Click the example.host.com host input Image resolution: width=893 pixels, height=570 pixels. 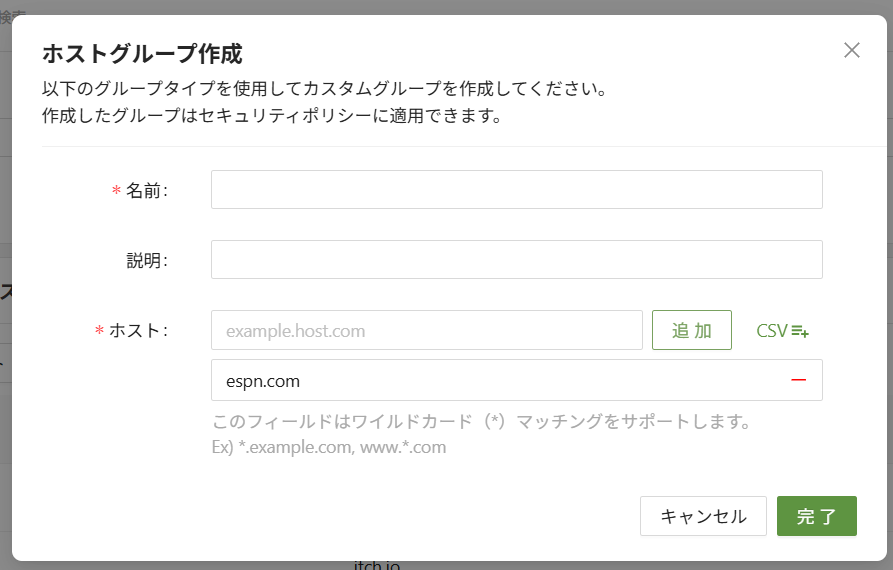click(426, 330)
